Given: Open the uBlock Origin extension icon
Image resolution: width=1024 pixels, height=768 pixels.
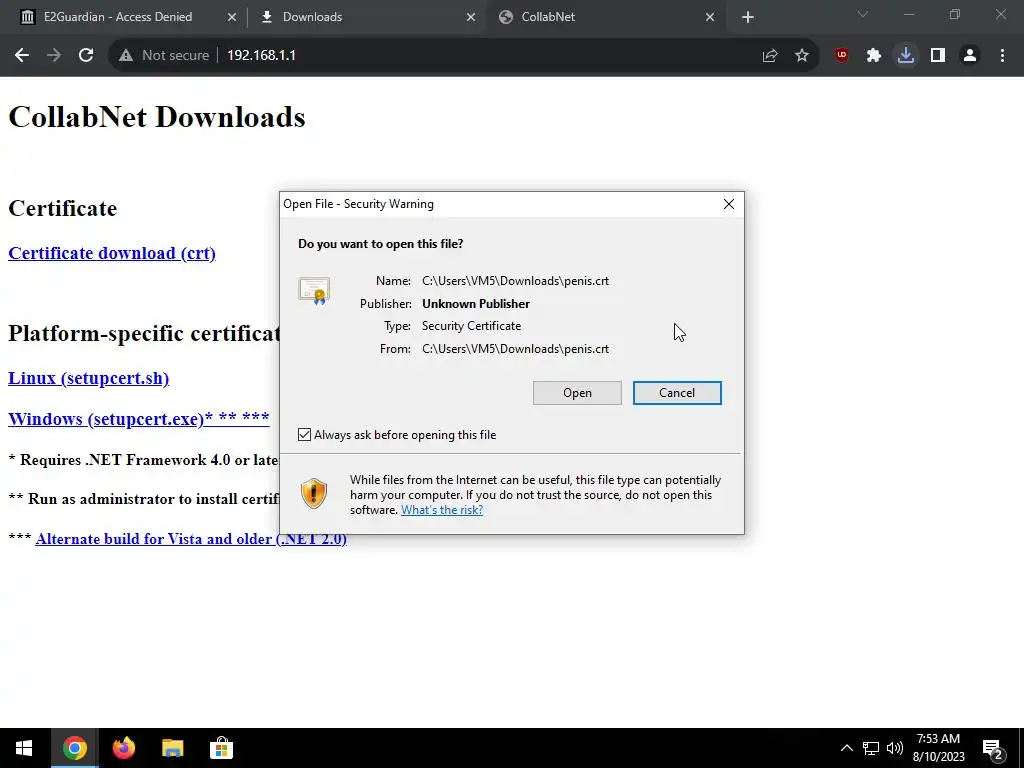Looking at the screenshot, I should point(842,56).
